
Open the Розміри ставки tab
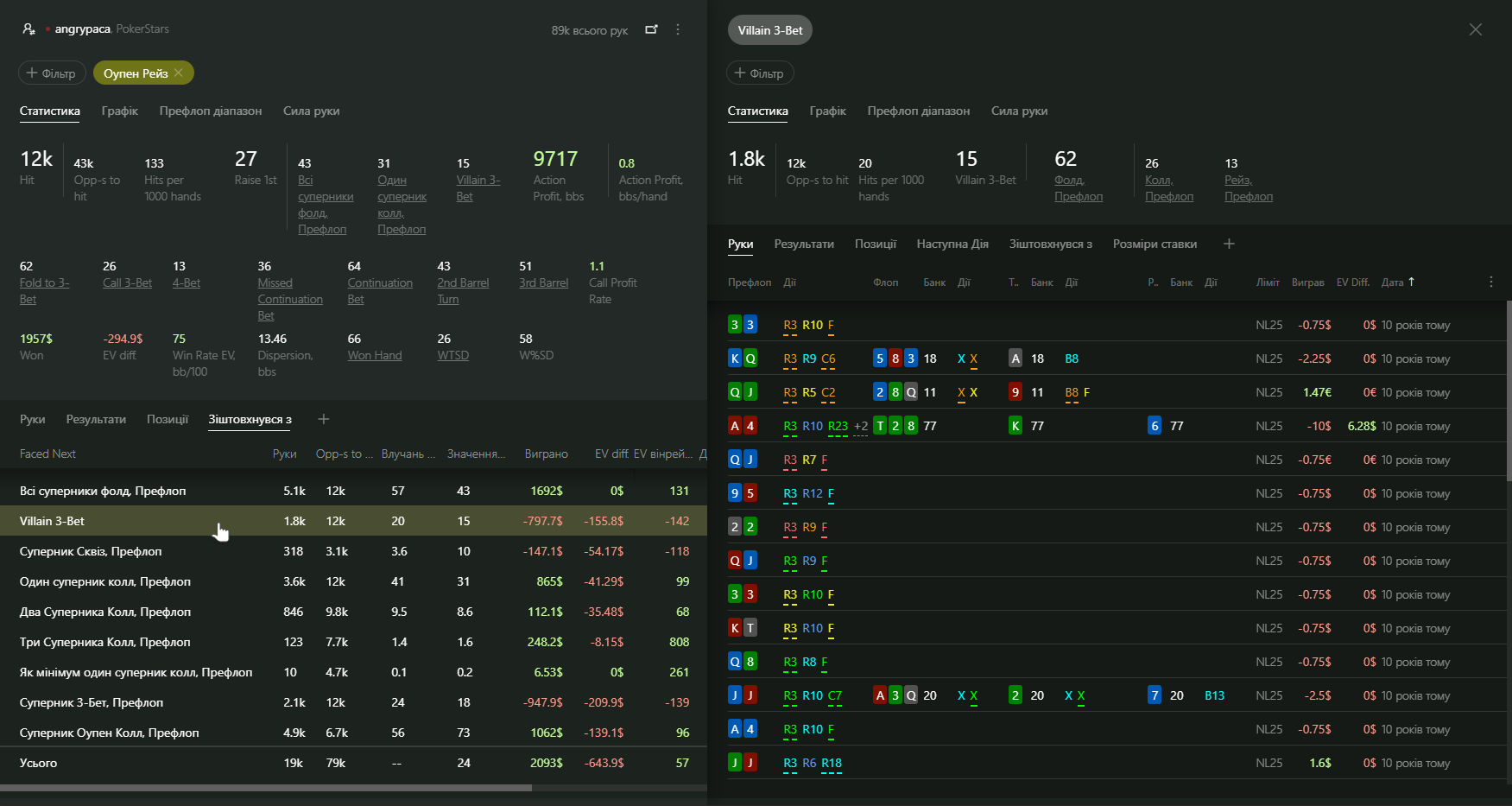[1155, 244]
